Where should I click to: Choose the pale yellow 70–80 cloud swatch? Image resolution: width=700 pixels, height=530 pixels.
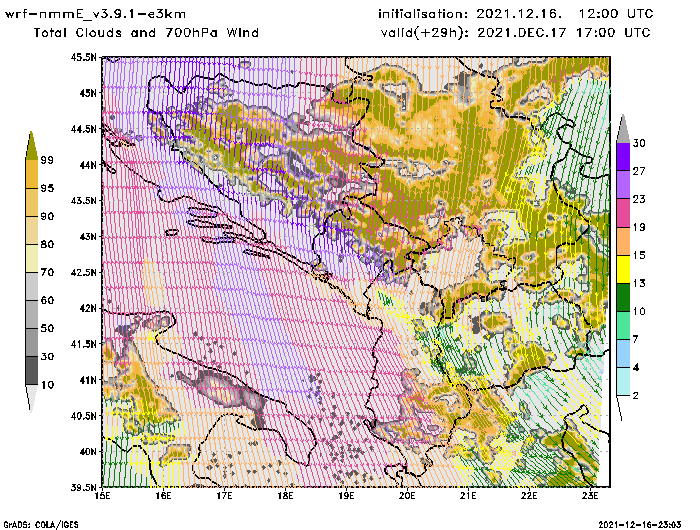[31, 259]
